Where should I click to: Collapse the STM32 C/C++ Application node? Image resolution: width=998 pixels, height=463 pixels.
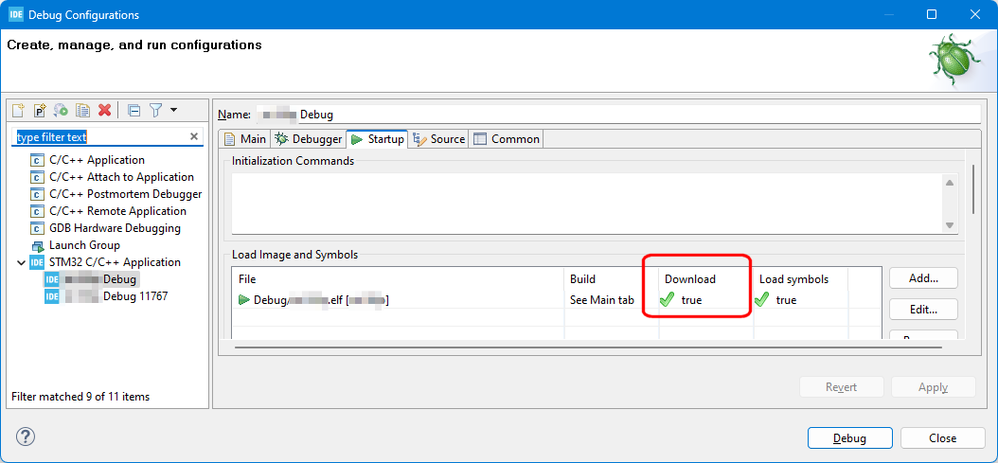pyautogui.click(x=22, y=262)
